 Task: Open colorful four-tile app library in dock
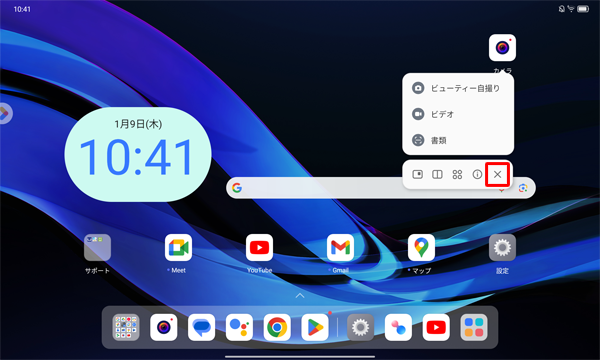pos(474,327)
